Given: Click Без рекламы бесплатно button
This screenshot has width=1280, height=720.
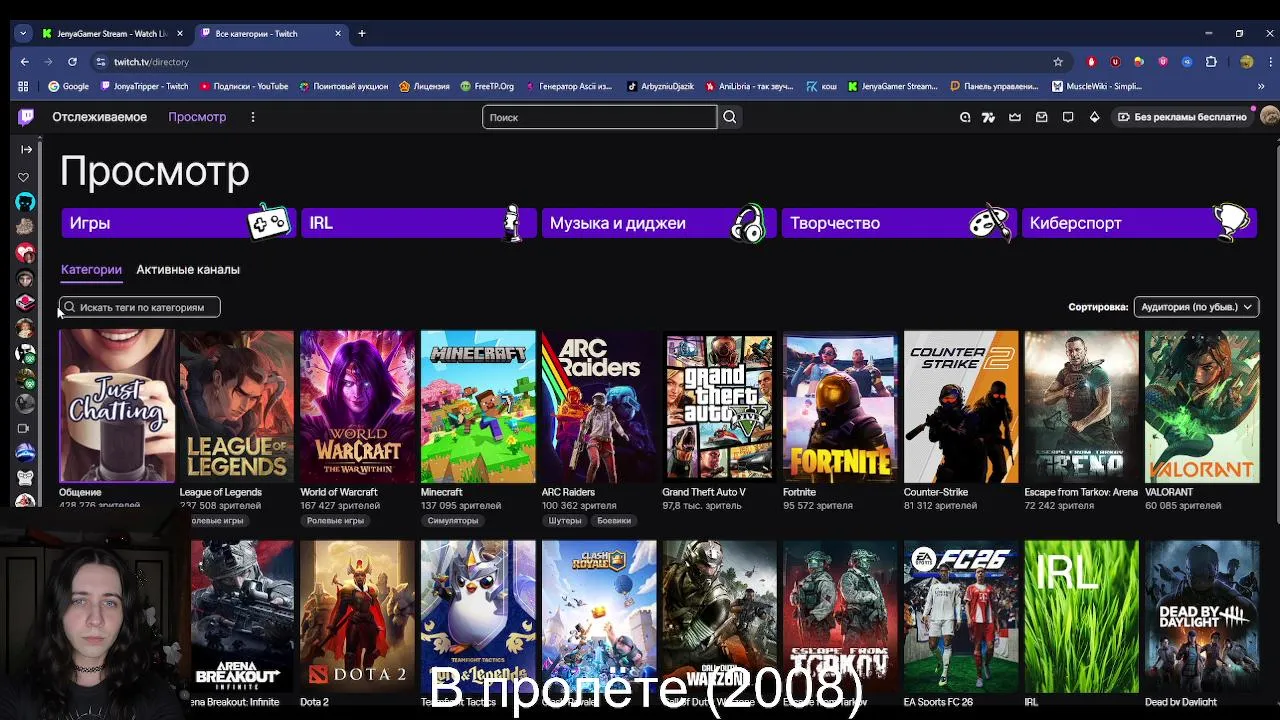Looking at the screenshot, I should [1182, 117].
